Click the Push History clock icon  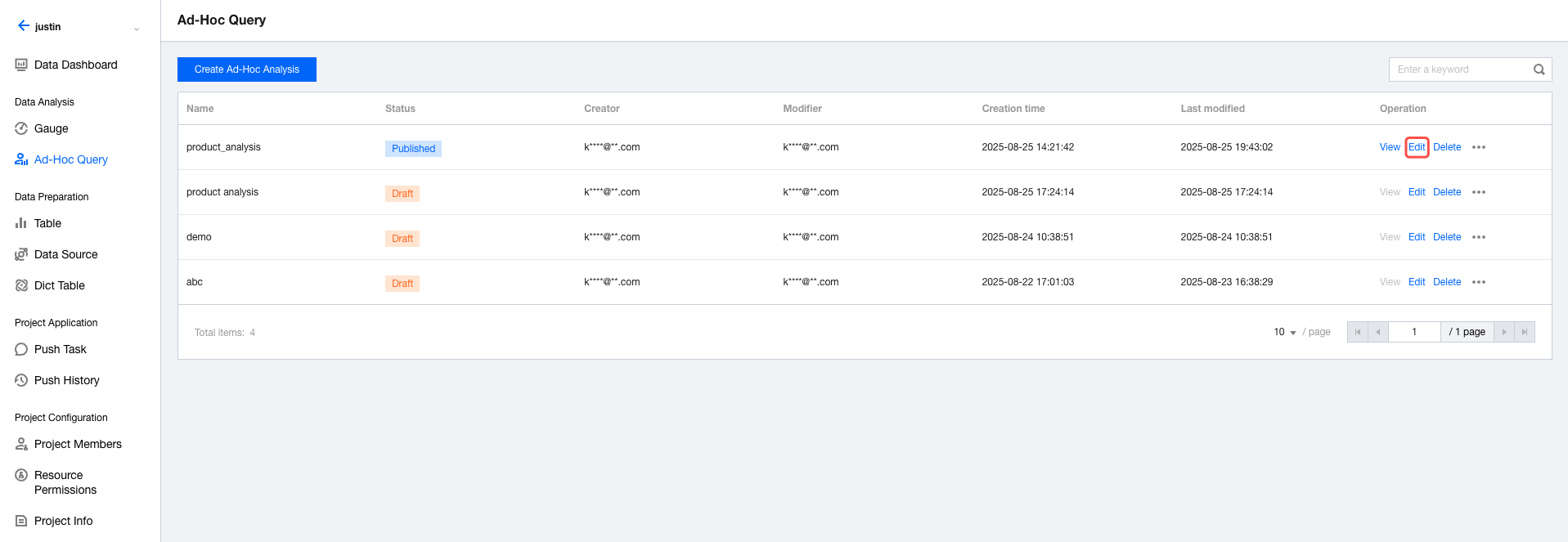(21, 380)
